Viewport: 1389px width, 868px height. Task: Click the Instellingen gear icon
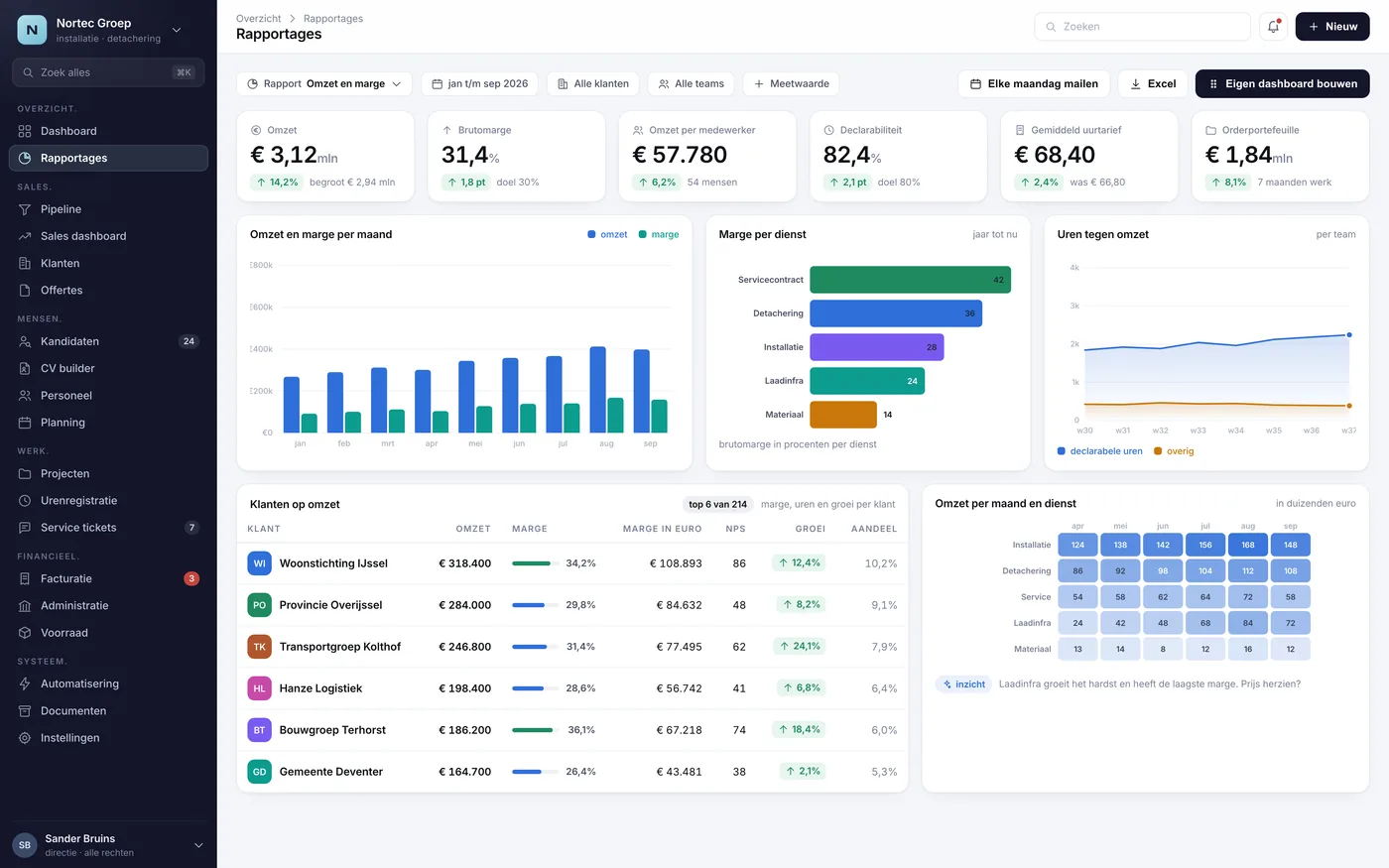(25, 738)
